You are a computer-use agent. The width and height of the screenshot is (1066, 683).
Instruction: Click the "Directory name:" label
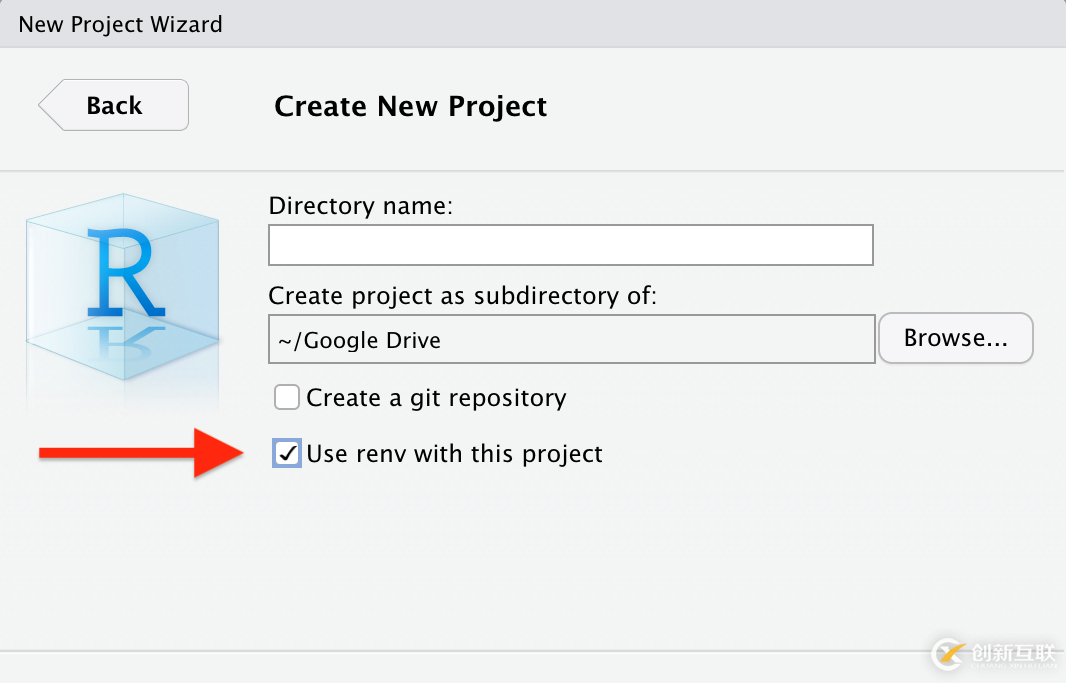361,207
